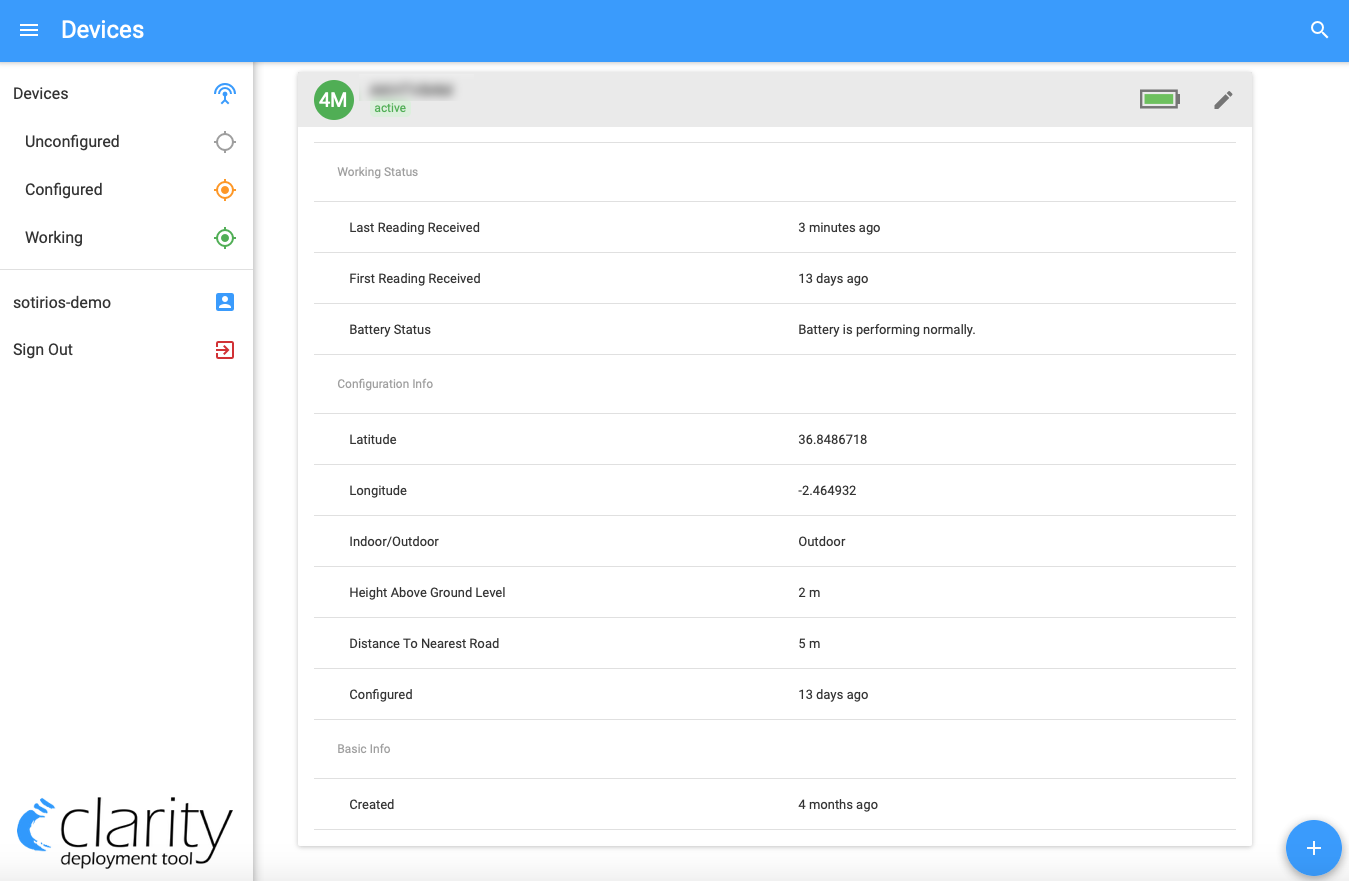Click the green 4M device avatar
1349x881 pixels.
click(x=333, y=100)
